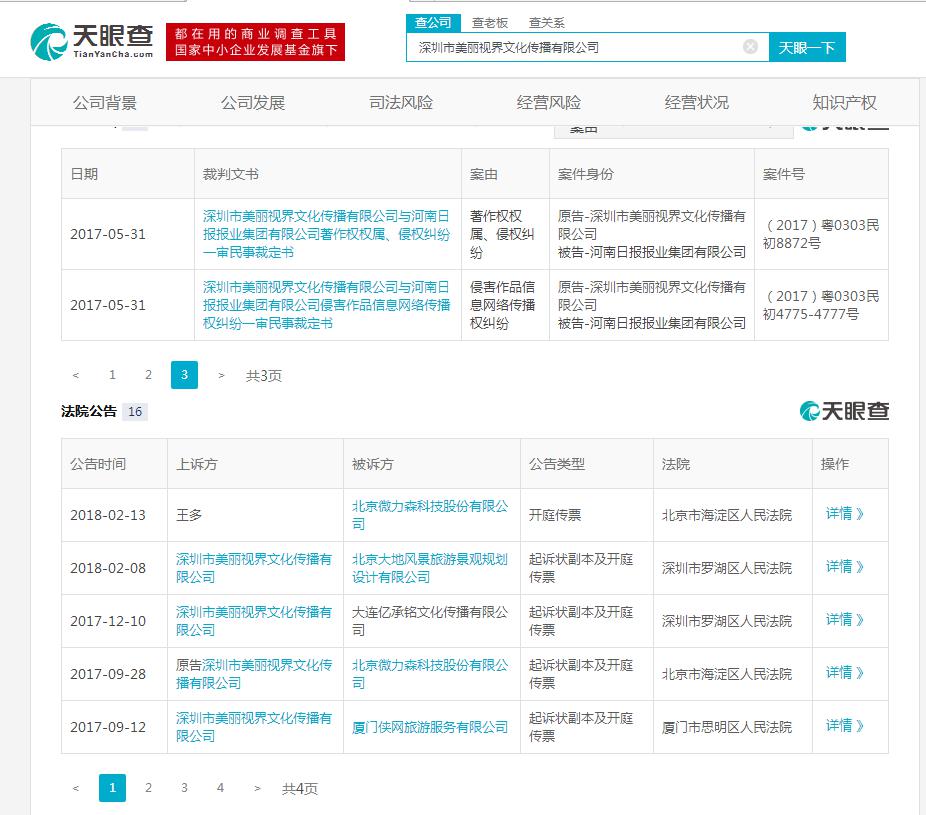Open the 经营状况 navigation tab

pyautogui.click(x=697, y=103)
